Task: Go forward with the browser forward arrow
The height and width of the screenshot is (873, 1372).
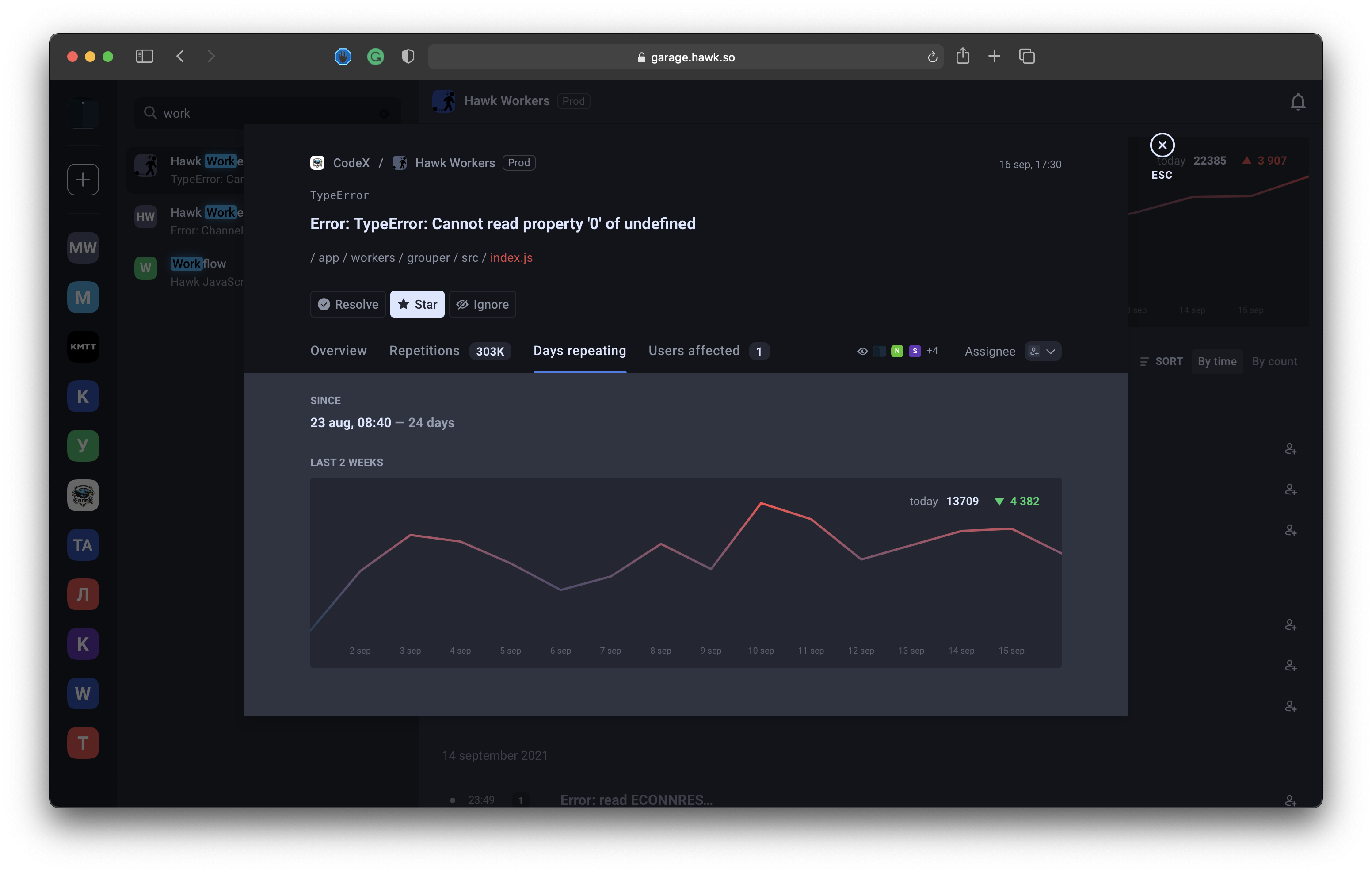Action: click(x=211, y=56)
